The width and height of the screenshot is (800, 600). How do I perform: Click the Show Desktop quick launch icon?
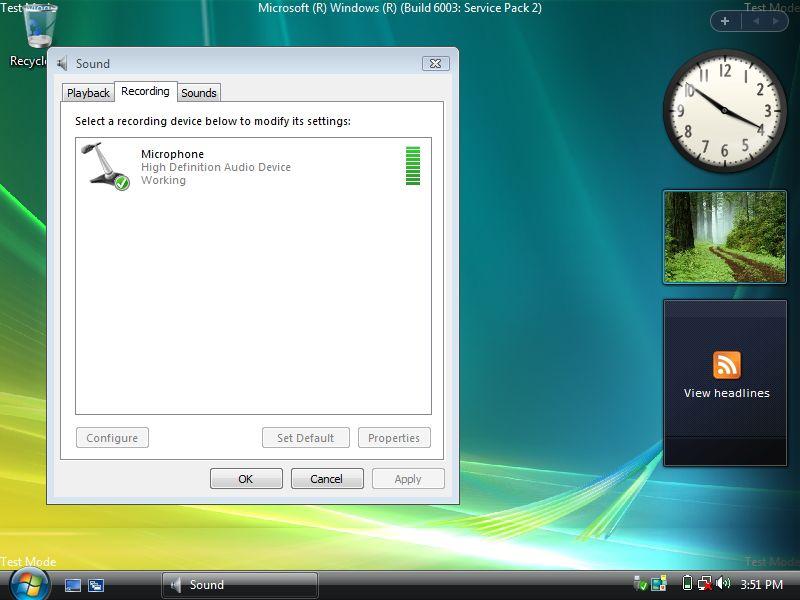click(72, 585)
